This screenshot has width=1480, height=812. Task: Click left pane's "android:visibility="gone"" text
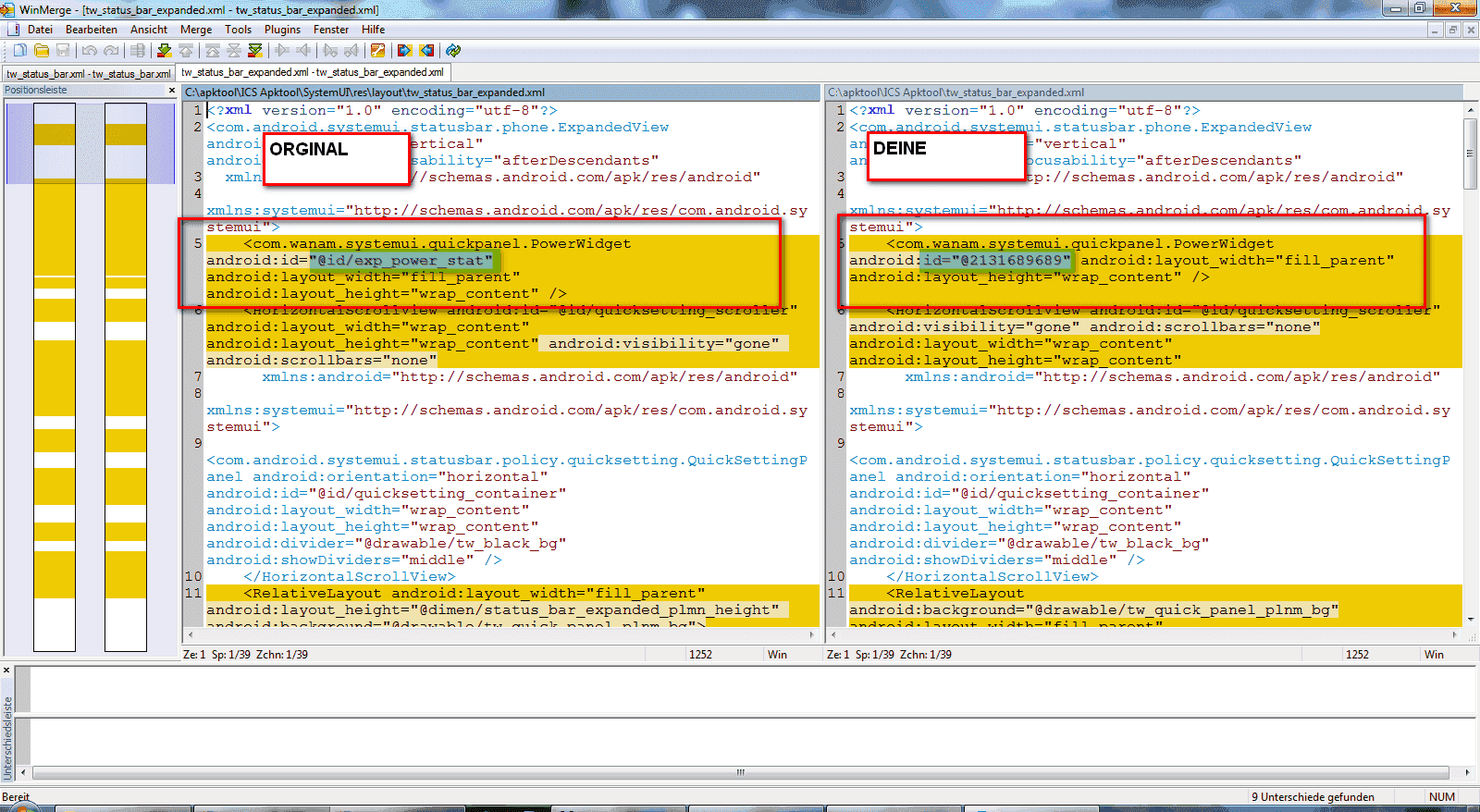(x=663, y=344)
